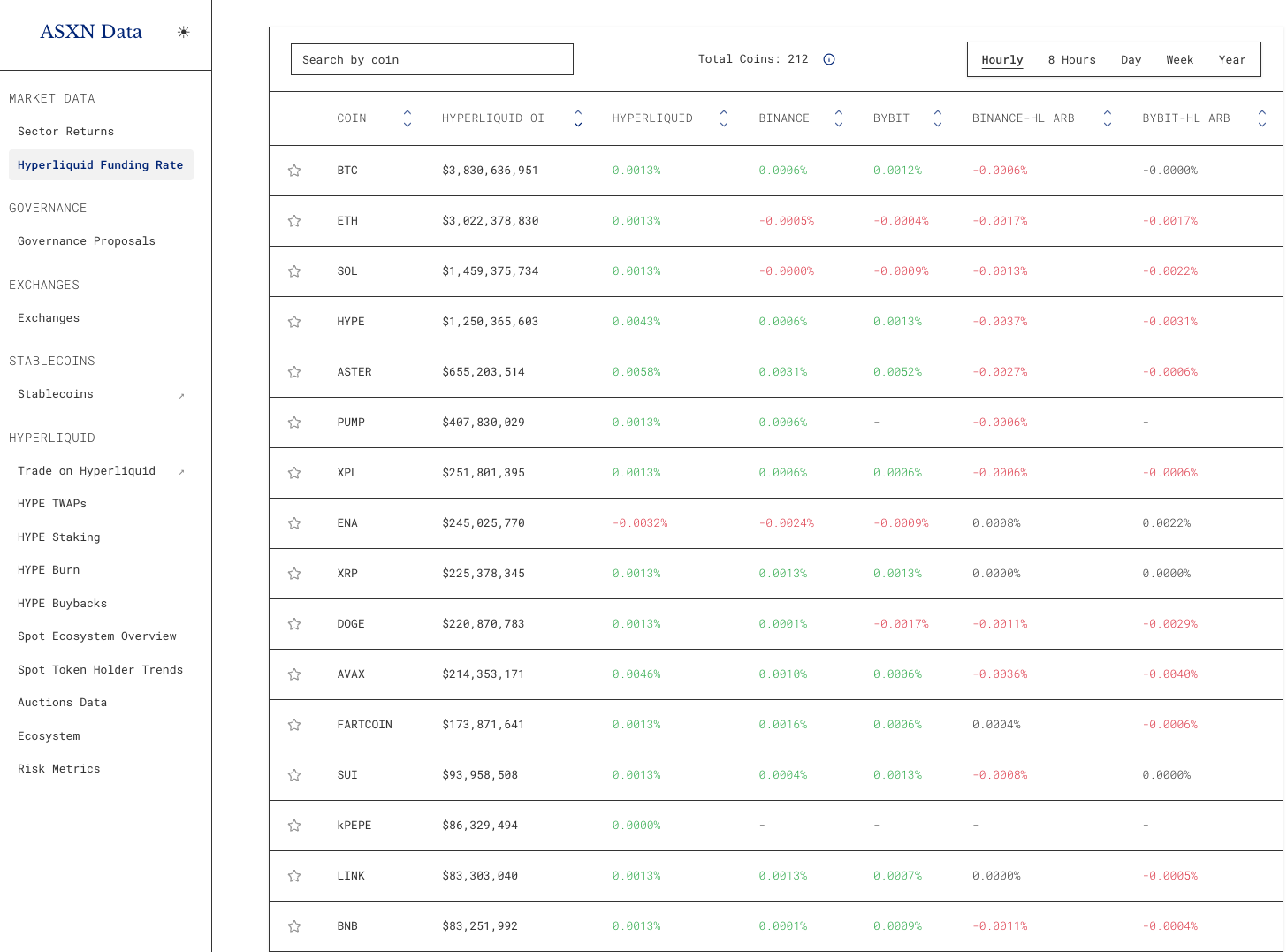This screenshot has width=1287, height=952.
Task: Star the FARTCOIN row
Action: pos(294,725)
